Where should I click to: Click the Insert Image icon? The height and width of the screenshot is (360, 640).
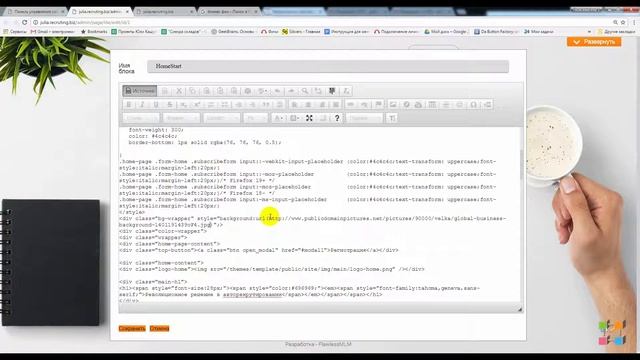coord(393,104)
